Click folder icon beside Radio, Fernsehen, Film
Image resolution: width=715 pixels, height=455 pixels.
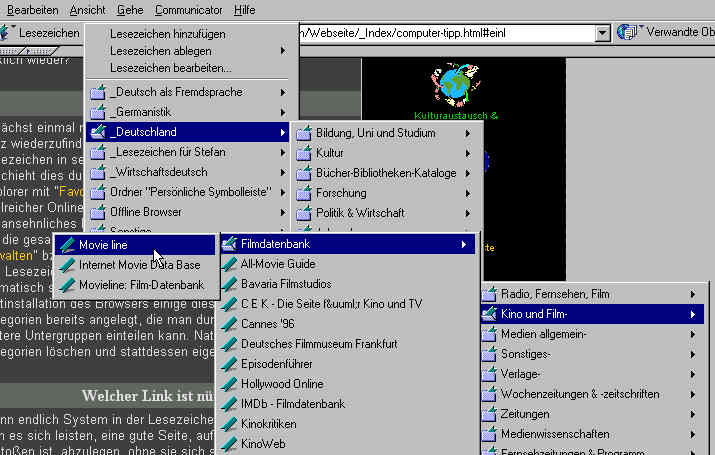(489, 294)
